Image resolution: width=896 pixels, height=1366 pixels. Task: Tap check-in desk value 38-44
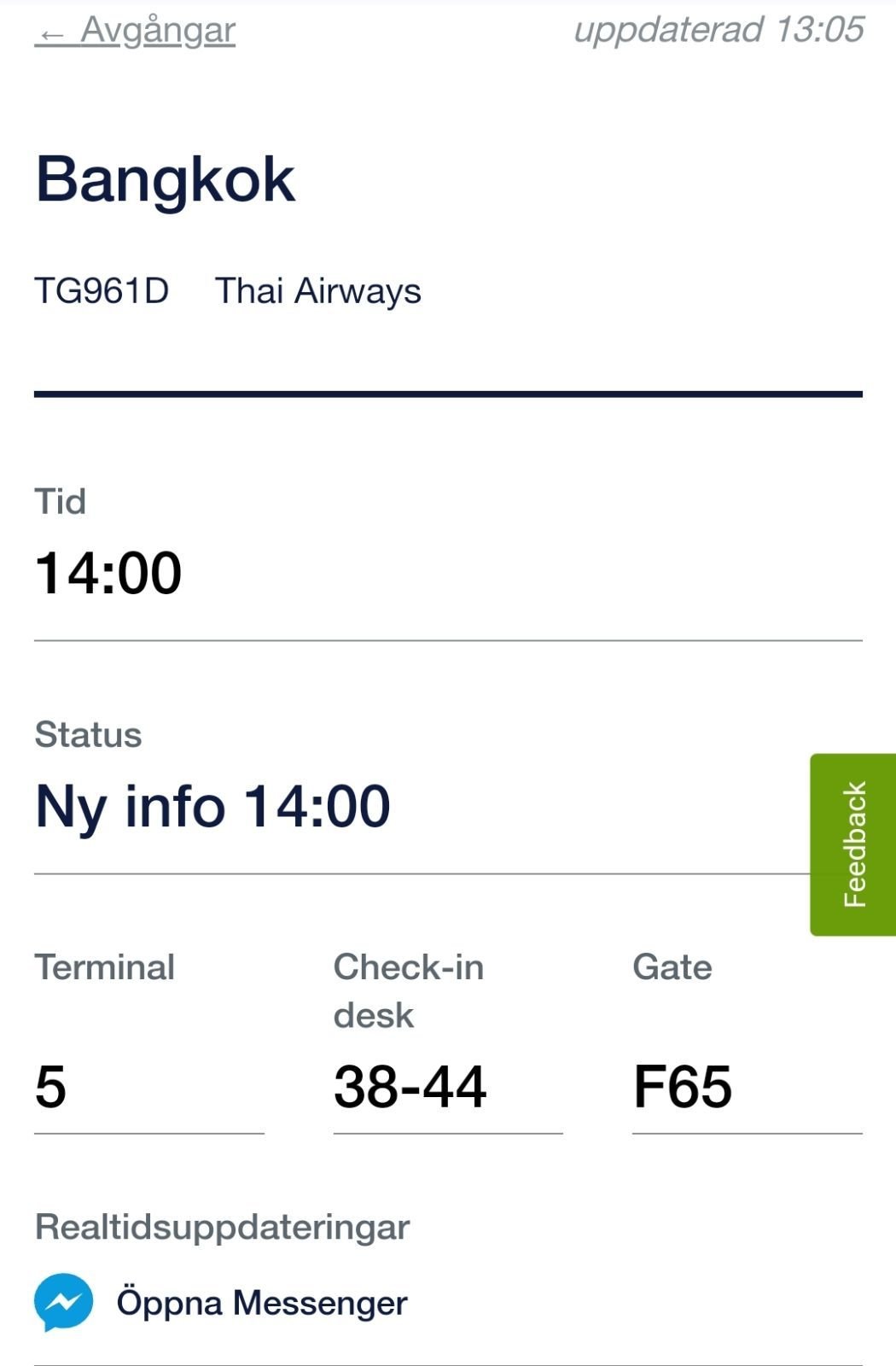click(410, 1087)
